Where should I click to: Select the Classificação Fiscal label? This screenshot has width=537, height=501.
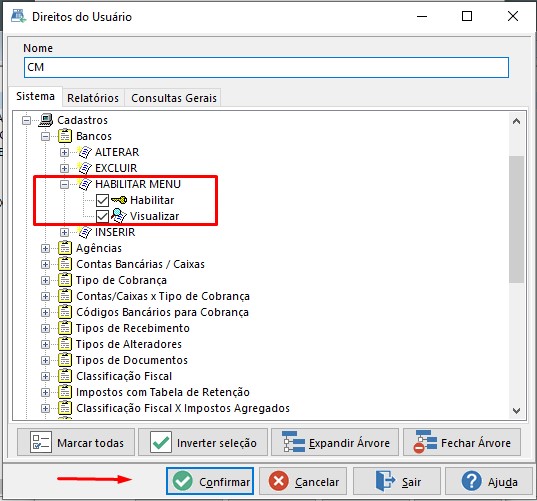pyautogui.click(x=124, y=376)
